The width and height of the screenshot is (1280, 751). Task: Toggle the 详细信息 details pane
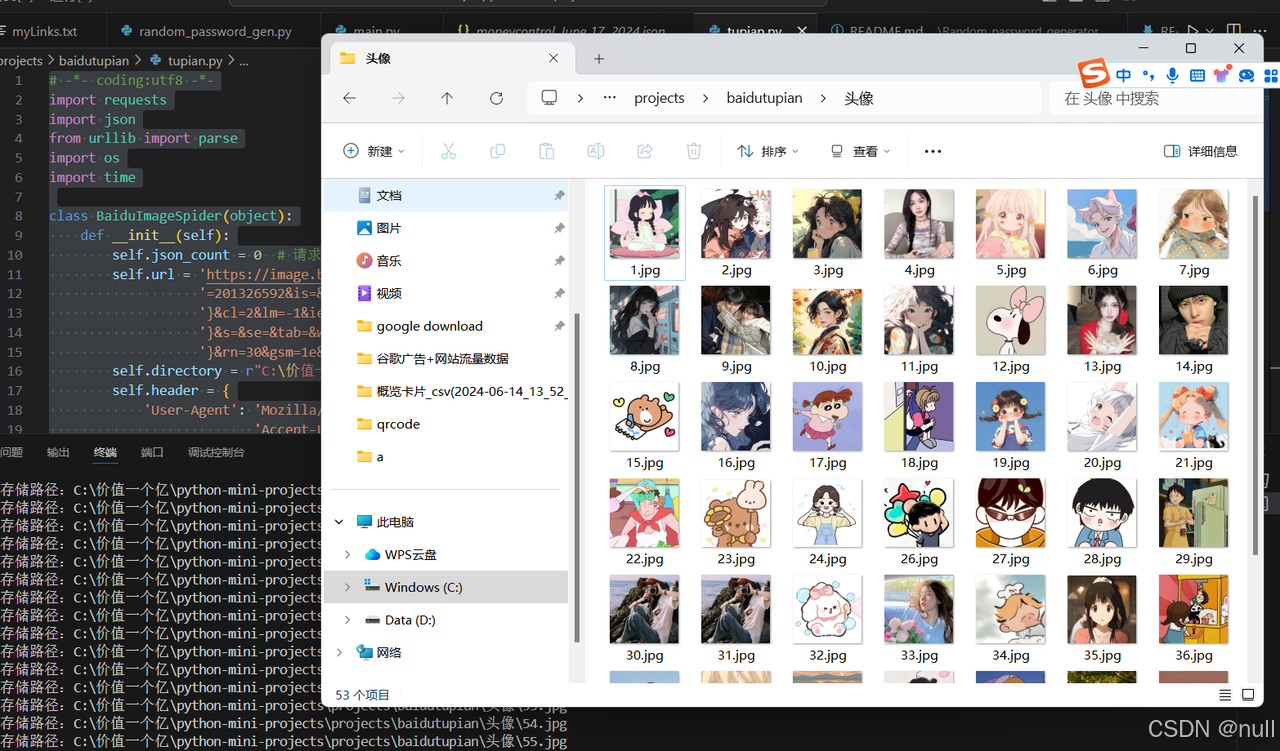pyautogui.click(x=1201, y=151)
